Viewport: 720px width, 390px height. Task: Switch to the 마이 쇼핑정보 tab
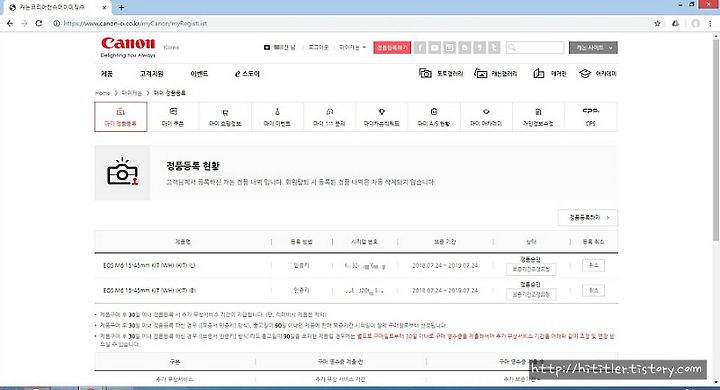[225, 117]
